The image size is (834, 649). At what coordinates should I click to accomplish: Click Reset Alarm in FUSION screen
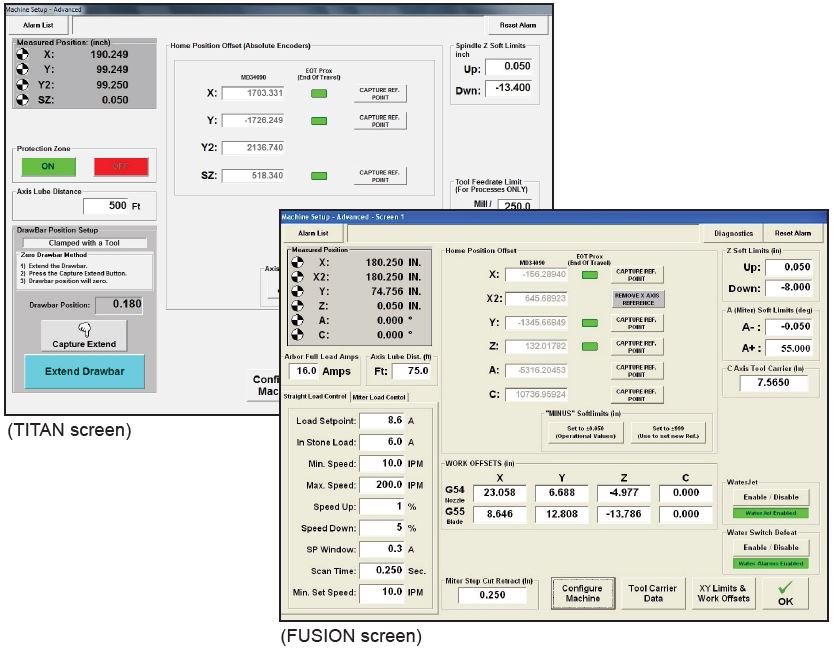click(793, 233)
